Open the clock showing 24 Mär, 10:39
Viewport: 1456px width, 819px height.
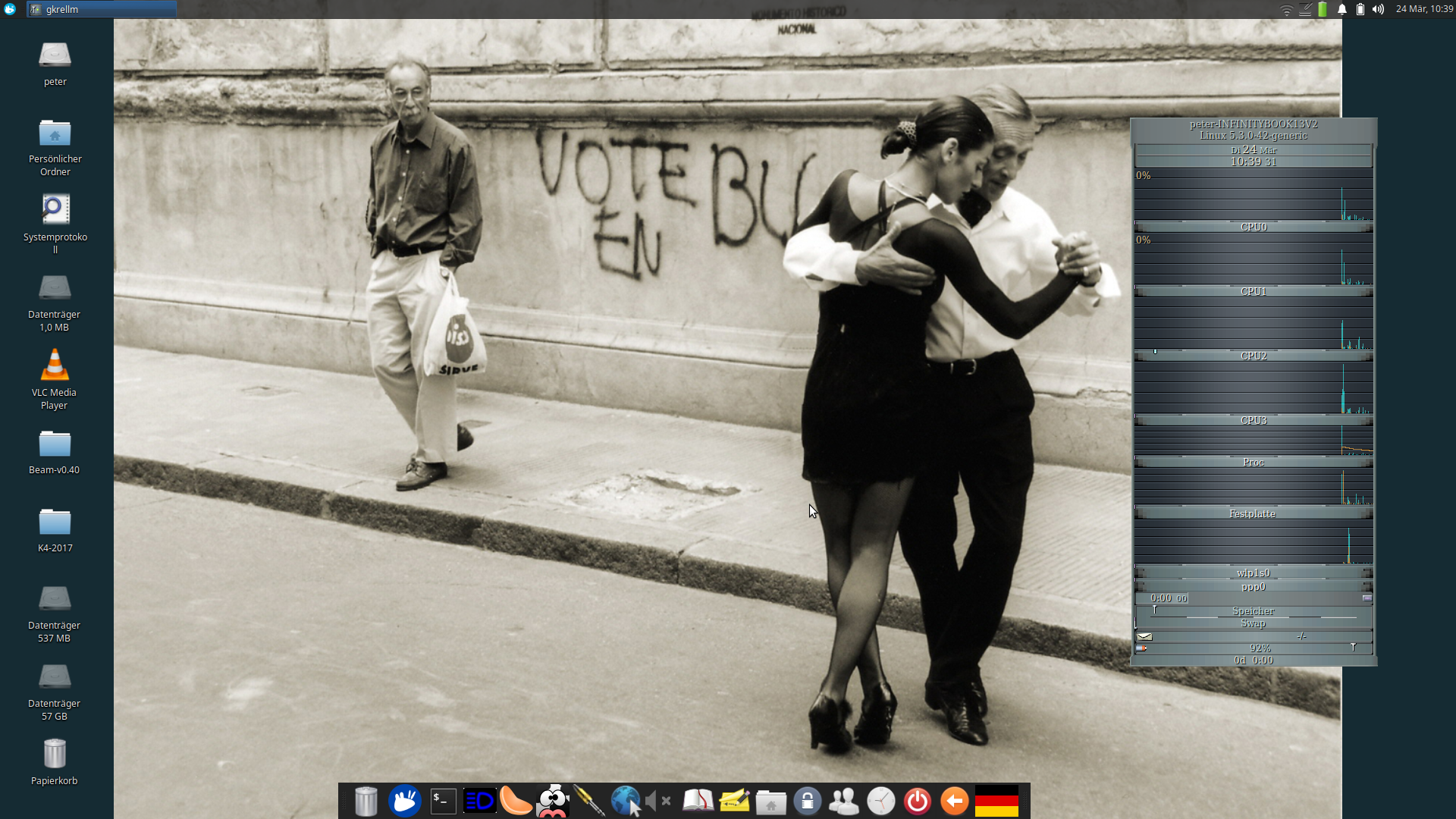click(1423, 9)
